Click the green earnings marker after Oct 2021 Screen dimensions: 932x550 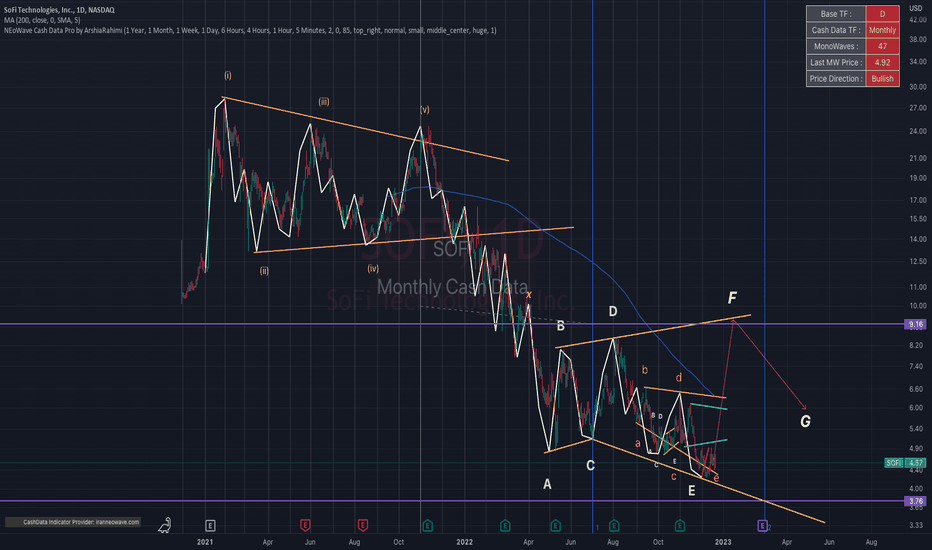pos(427,526)
